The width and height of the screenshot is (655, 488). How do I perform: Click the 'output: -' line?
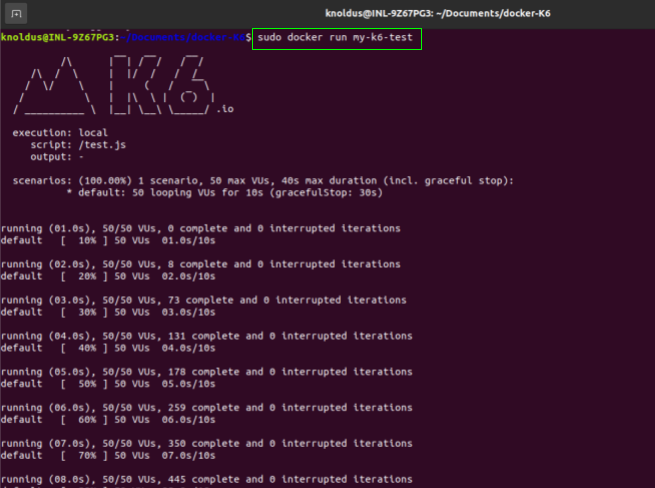(57, 157)
